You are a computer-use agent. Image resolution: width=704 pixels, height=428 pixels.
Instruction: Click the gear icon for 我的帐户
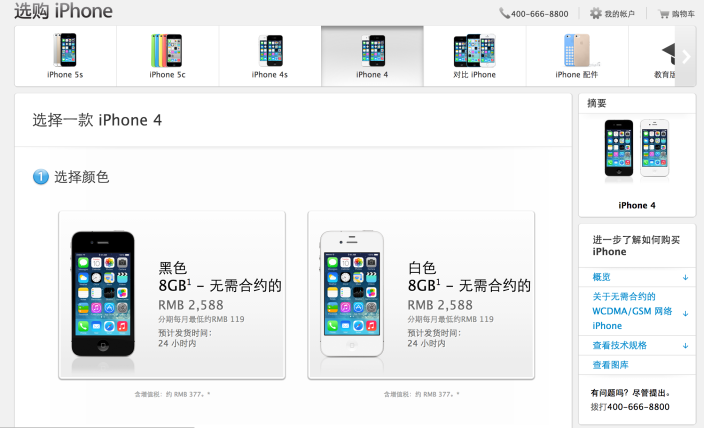click(x=595, y=13)
